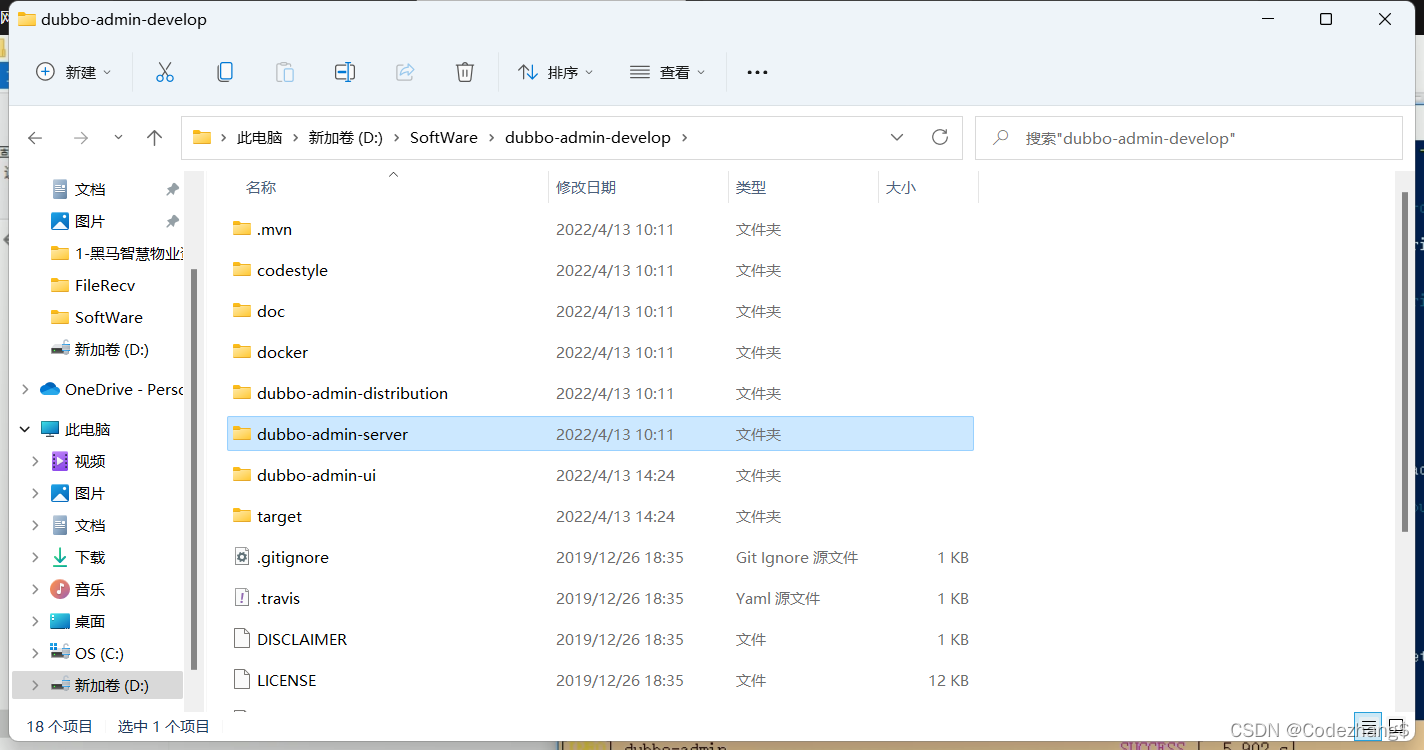Sort by 修改日期 column header
Viewport: 1424px width, 750px height.
coord(586,187)
